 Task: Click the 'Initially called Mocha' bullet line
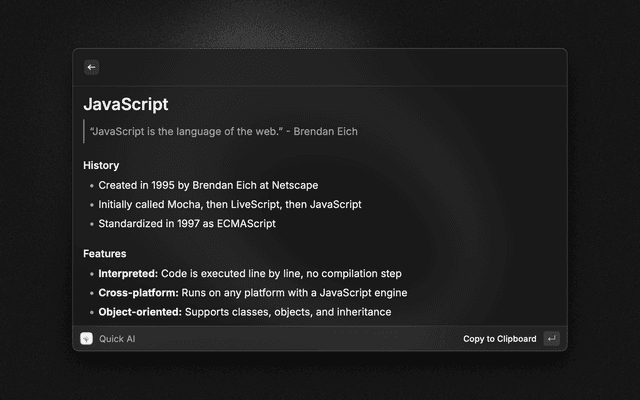click(x=229, y=204)
